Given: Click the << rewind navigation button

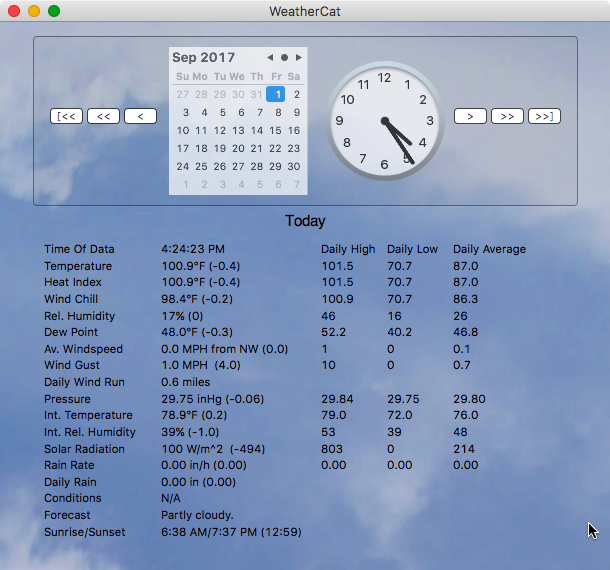Looking at the screenshot, I should pyautogui.click(x=103, y=116).
